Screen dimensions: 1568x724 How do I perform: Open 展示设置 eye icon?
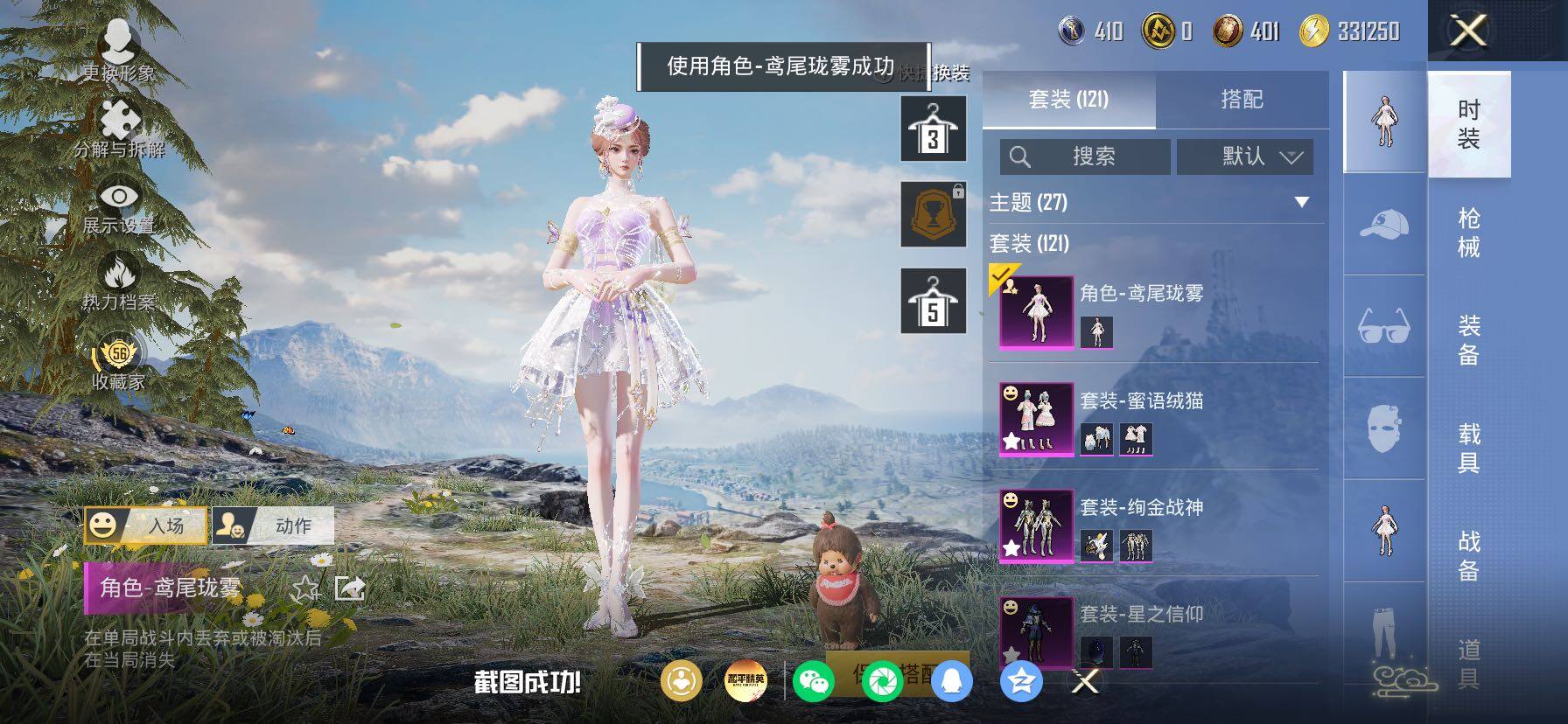pyautogui.click(x=119, y=206)
